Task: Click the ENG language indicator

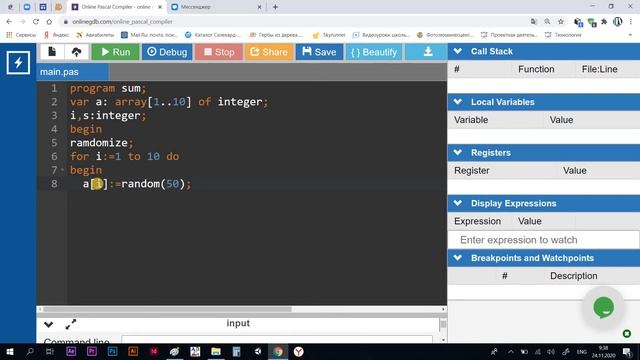Action: tap(582, 351)
